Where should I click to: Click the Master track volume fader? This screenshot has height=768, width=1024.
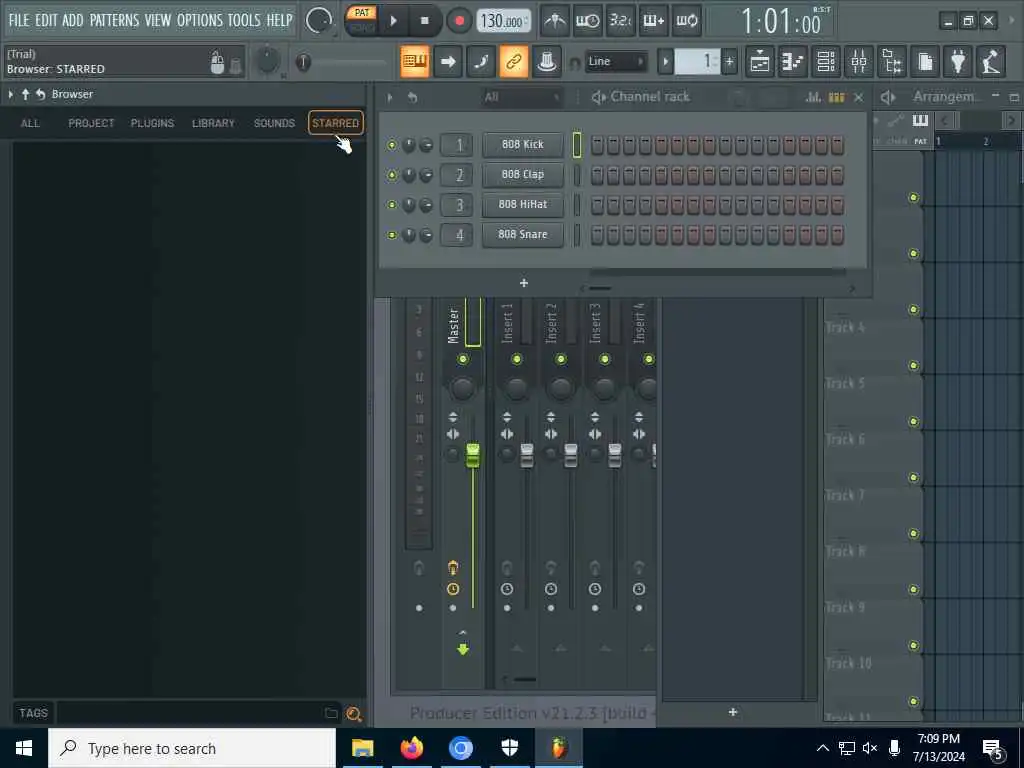pos(473,455)
